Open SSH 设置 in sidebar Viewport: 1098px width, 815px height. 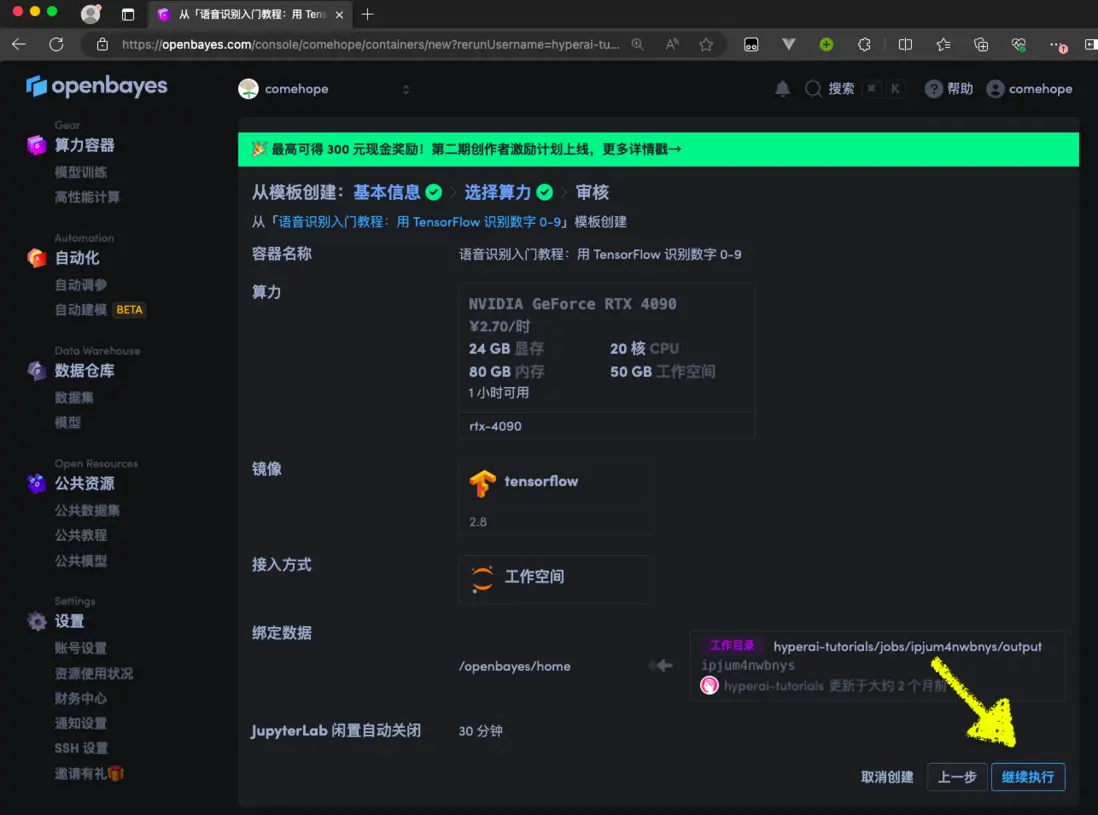[81, 748]
